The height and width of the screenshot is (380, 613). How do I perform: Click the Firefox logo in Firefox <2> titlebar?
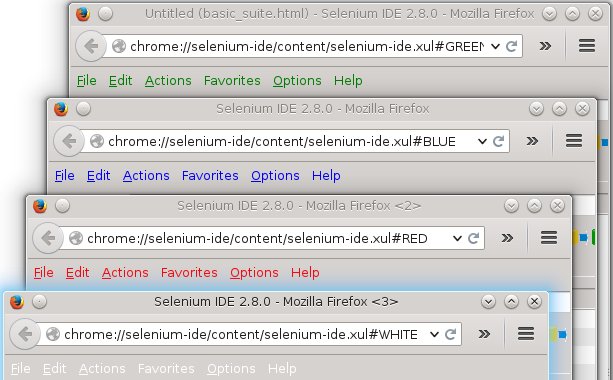(39, 206)
